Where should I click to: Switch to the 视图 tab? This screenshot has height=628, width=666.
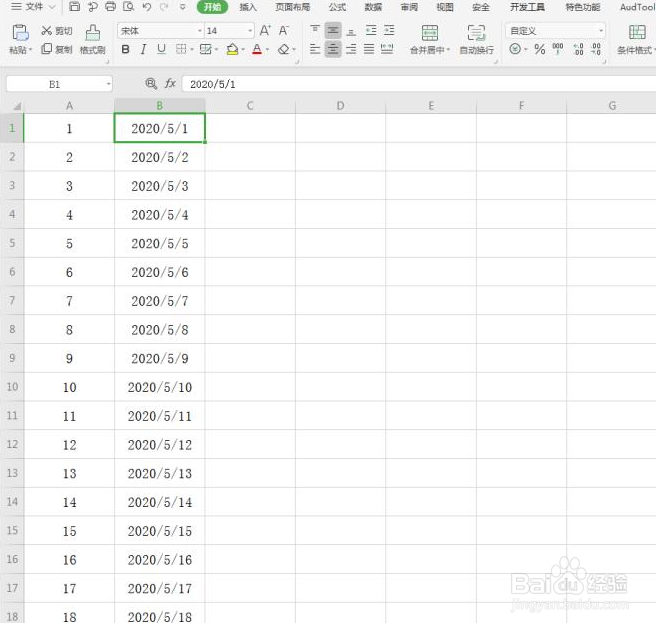445,7
